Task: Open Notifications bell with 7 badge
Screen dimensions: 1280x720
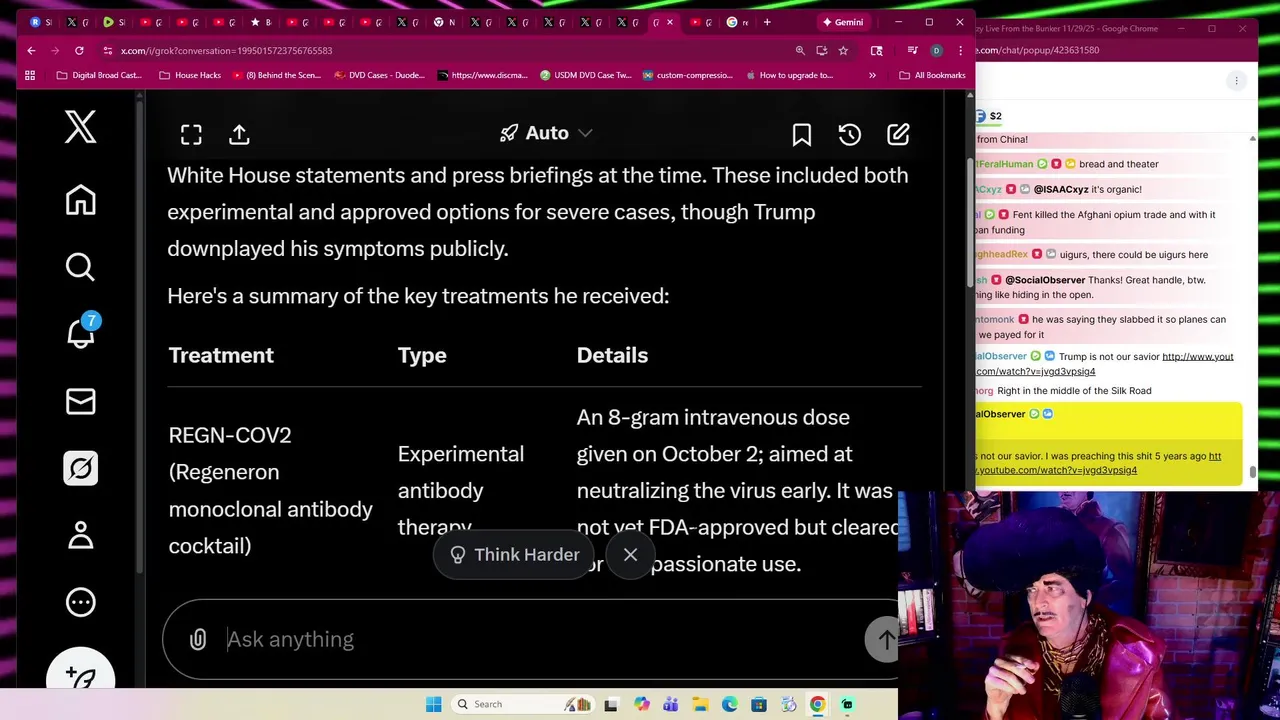Action: [82, 331]
